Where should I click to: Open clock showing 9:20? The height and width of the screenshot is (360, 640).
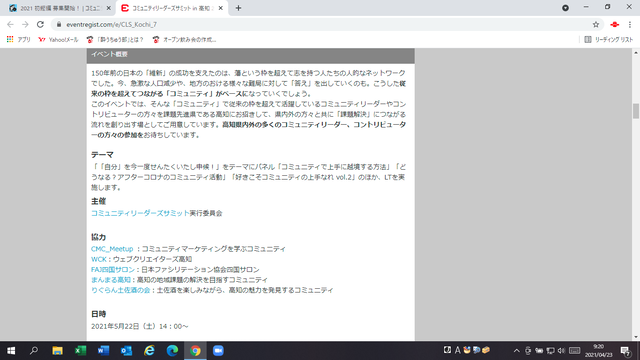598,351
